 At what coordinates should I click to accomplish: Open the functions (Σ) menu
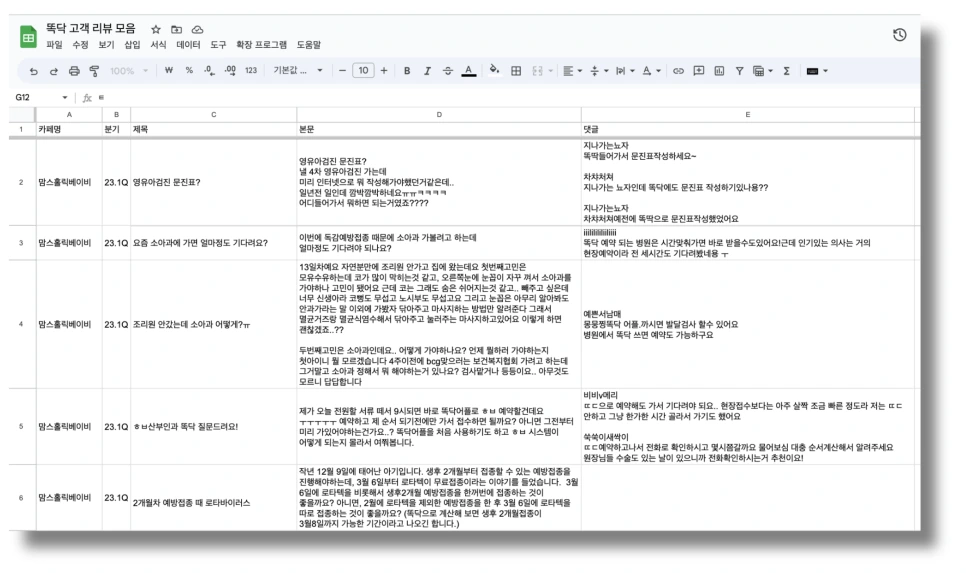(x=787, y=71)
